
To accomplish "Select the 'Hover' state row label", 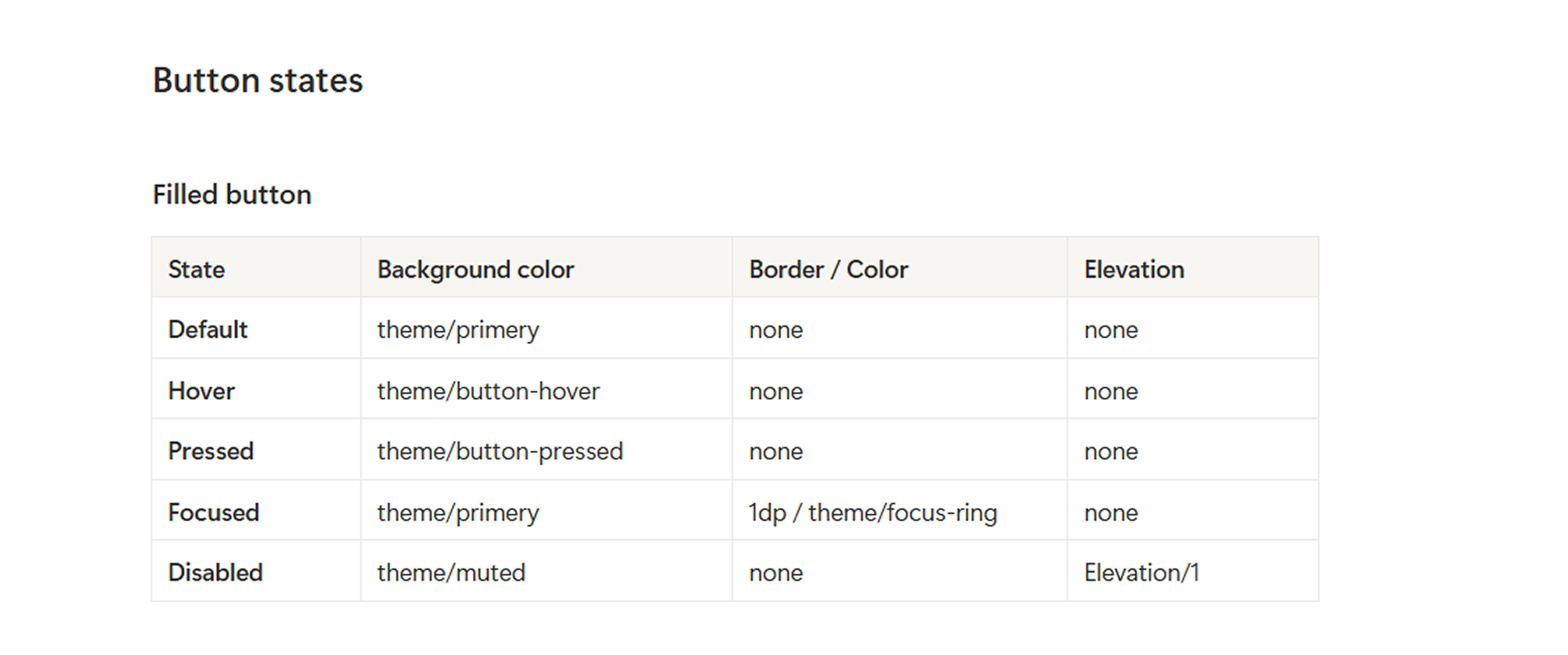I will click(x=201, y=391).
